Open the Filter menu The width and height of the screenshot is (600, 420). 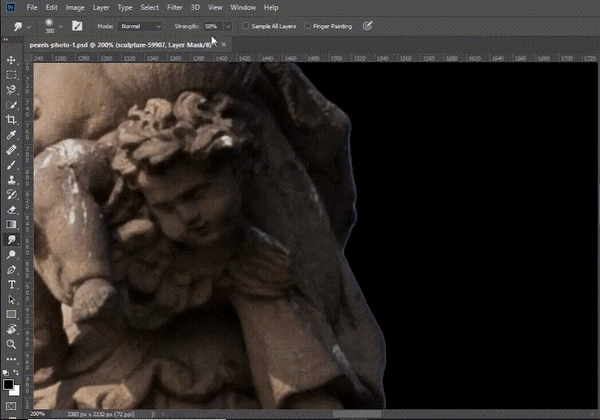point(176,7)
